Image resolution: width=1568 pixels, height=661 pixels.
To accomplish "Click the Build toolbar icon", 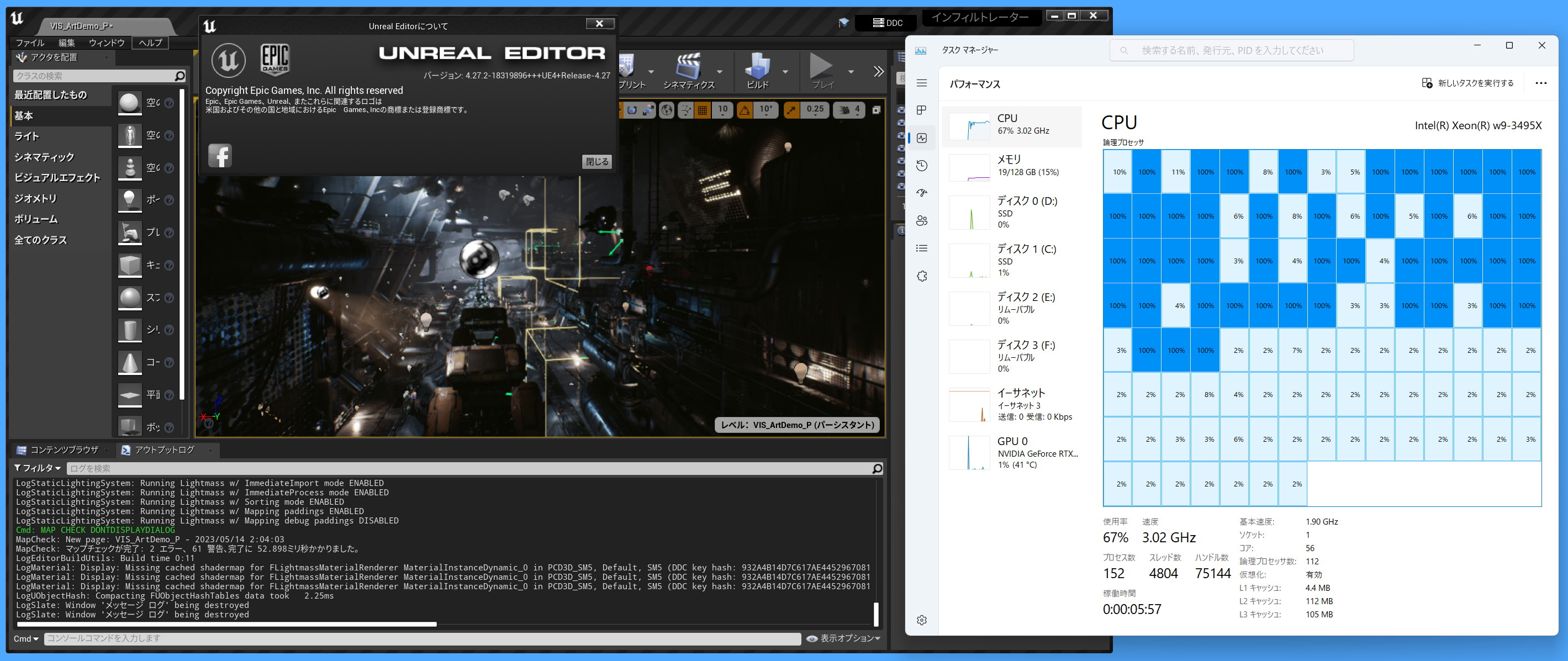I will (x=757, y=66).
